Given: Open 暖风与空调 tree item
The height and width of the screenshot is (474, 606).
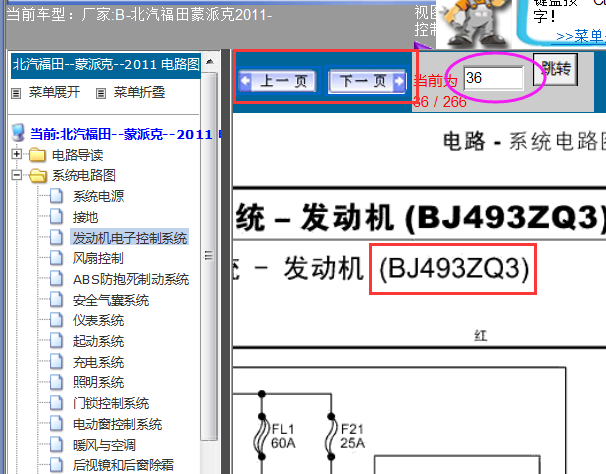Looking at the screenshot, I should pyautogui.click(x=104, y=445).
